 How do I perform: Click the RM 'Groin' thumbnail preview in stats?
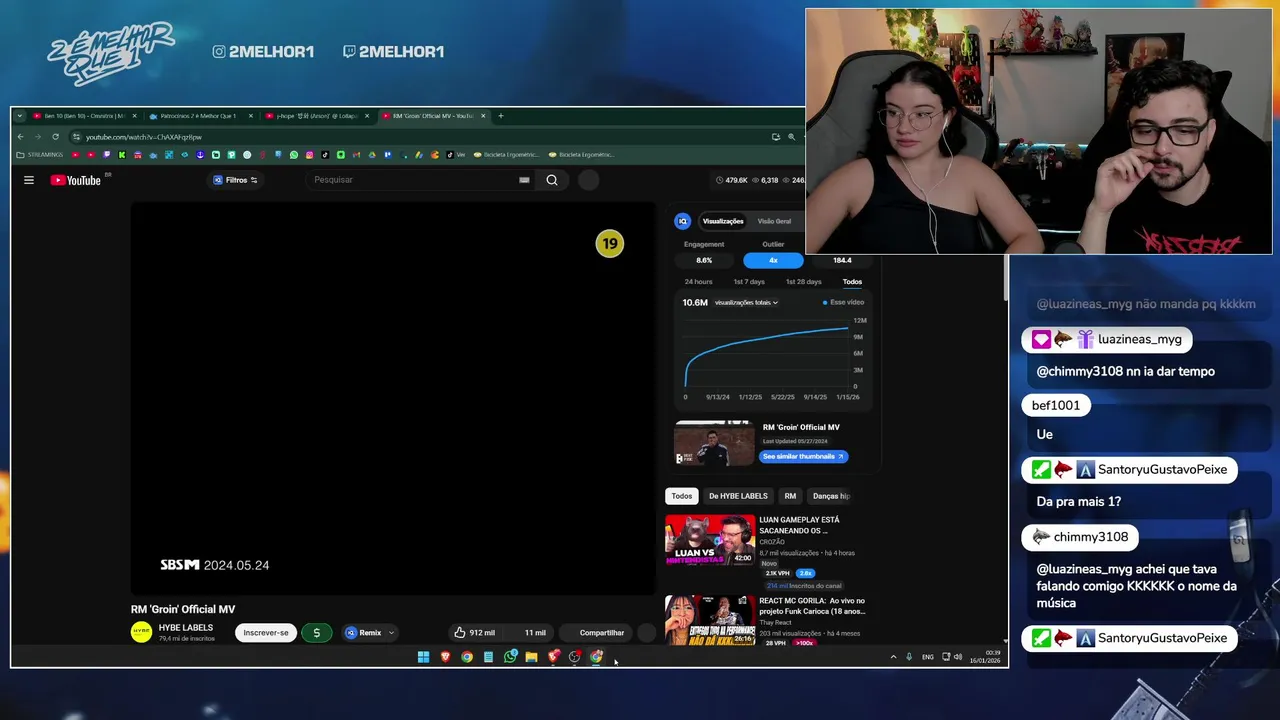click(x=714, y=443)
